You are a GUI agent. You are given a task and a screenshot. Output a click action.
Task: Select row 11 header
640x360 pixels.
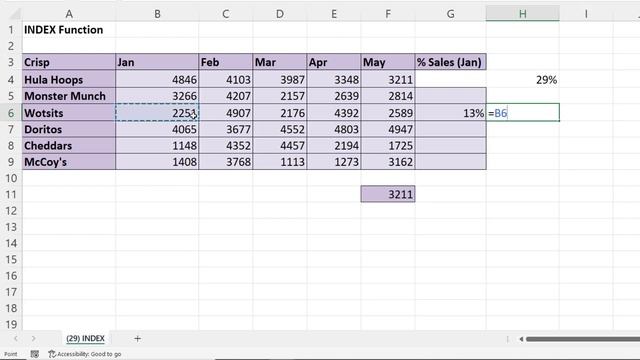(11, 194)
